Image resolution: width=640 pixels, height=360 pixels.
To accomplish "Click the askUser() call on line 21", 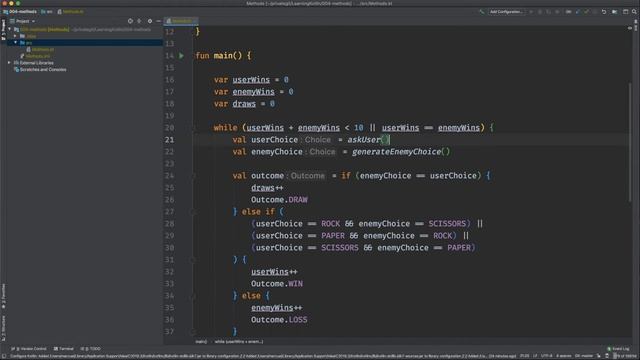I will 369,140.
